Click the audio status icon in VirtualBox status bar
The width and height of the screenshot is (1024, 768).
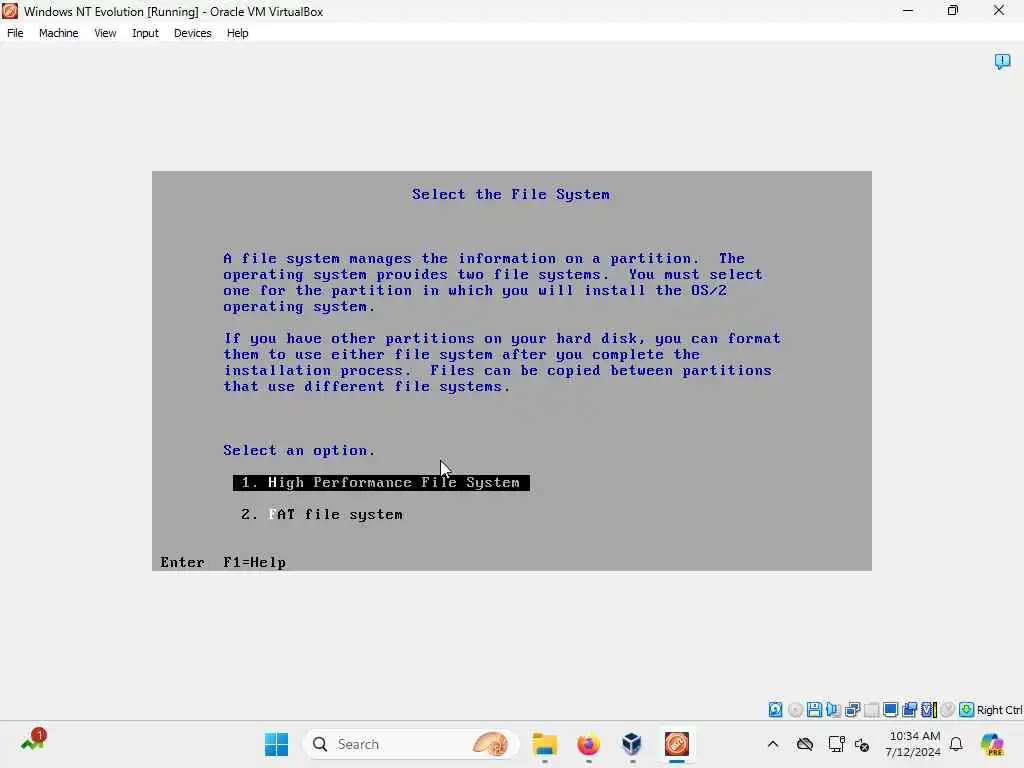point(833,710)
